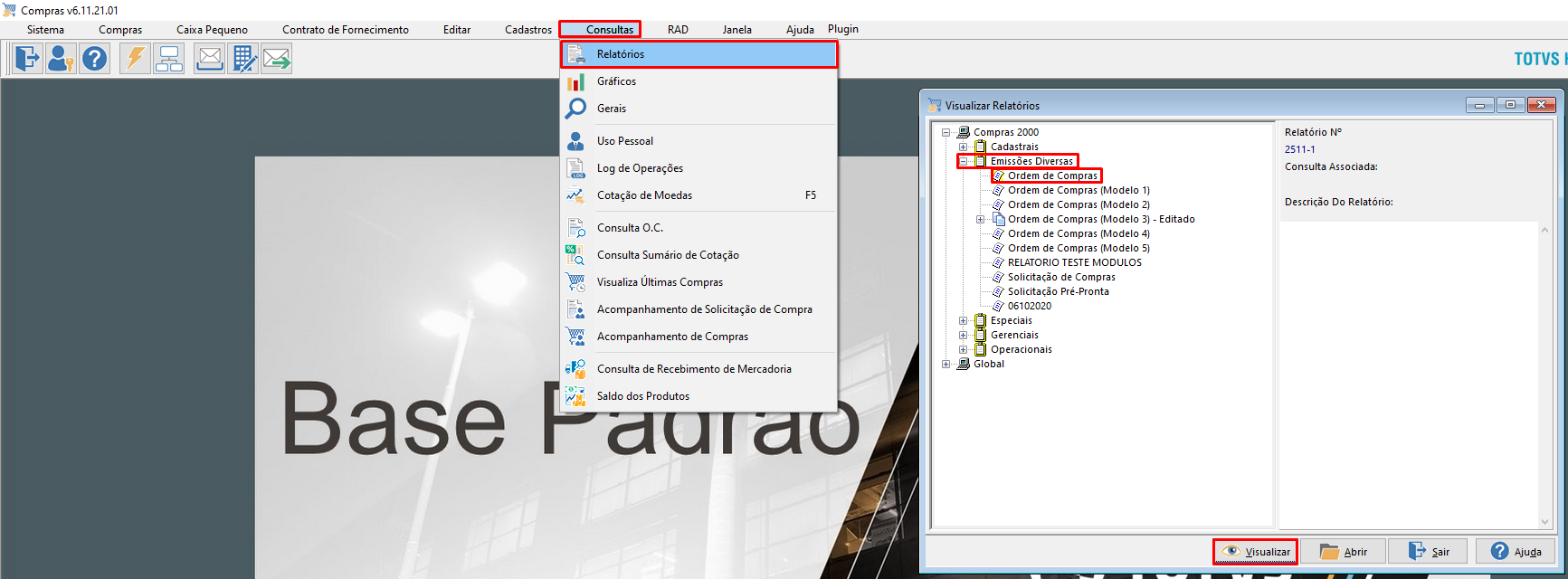Screen dimensions: 1568x579
Task: Expand the Cadastrais folder node
Action: (964, 147)
